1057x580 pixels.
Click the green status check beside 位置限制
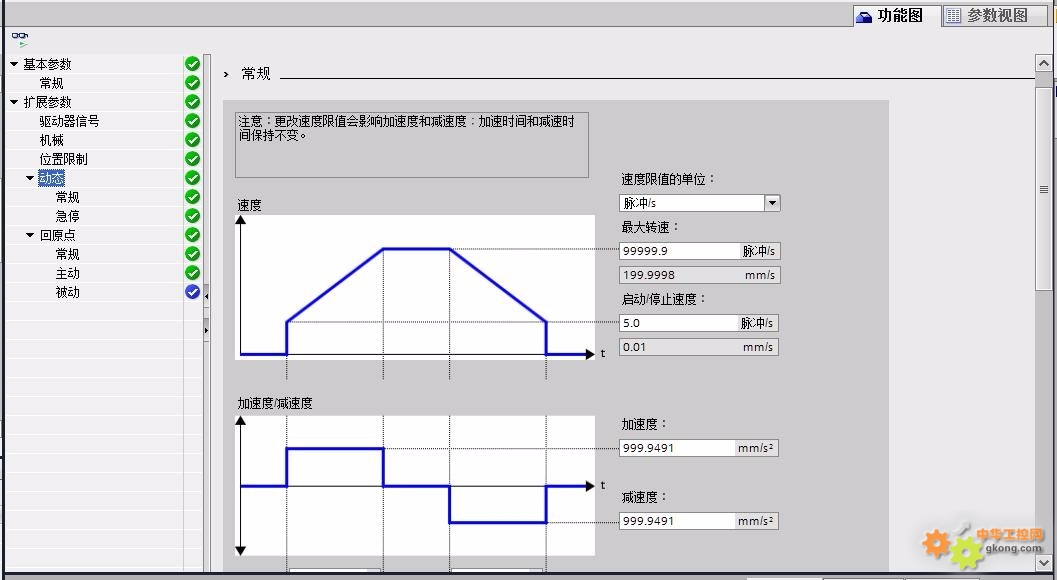coord(192,159)
